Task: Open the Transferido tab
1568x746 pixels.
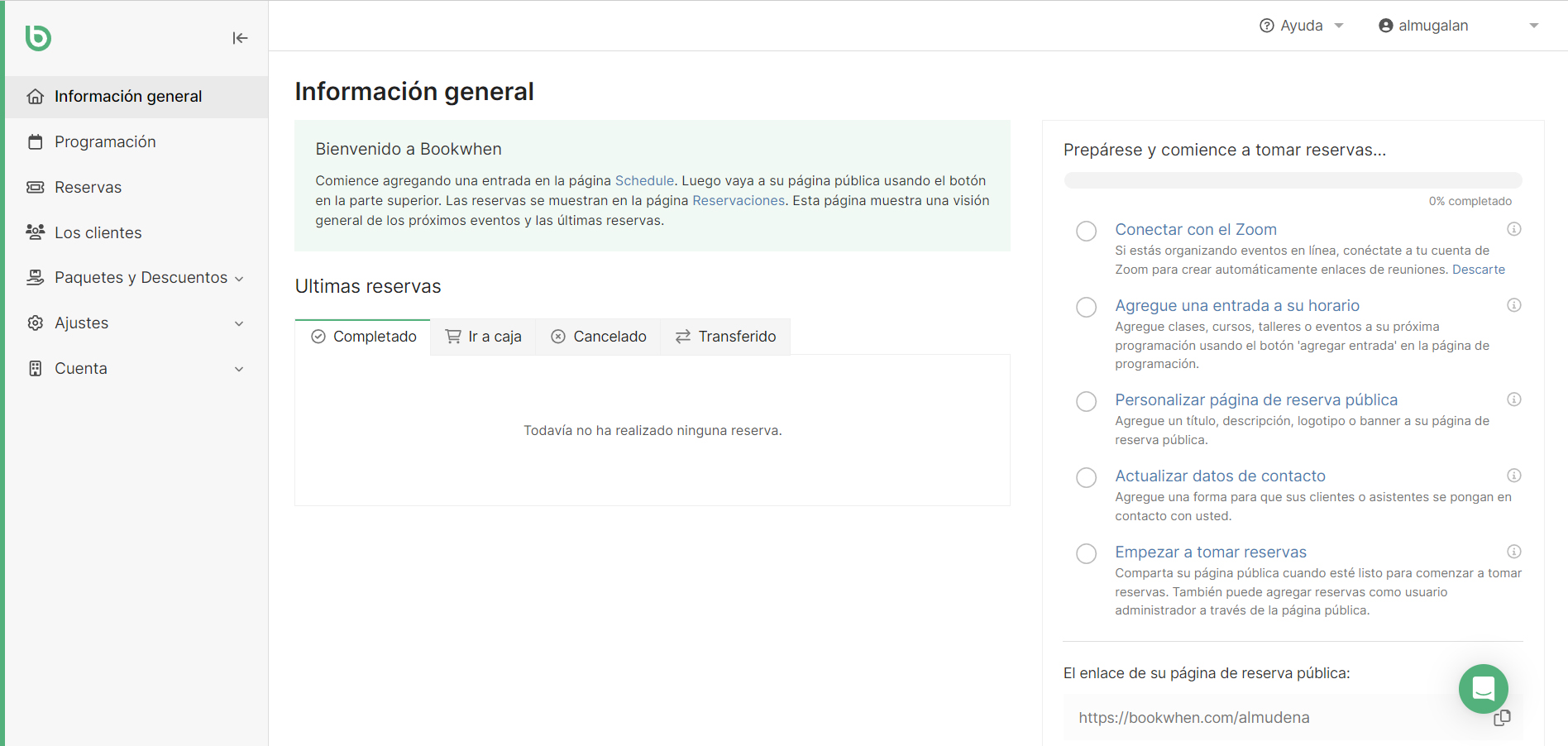Action: [x=724, y=336]
